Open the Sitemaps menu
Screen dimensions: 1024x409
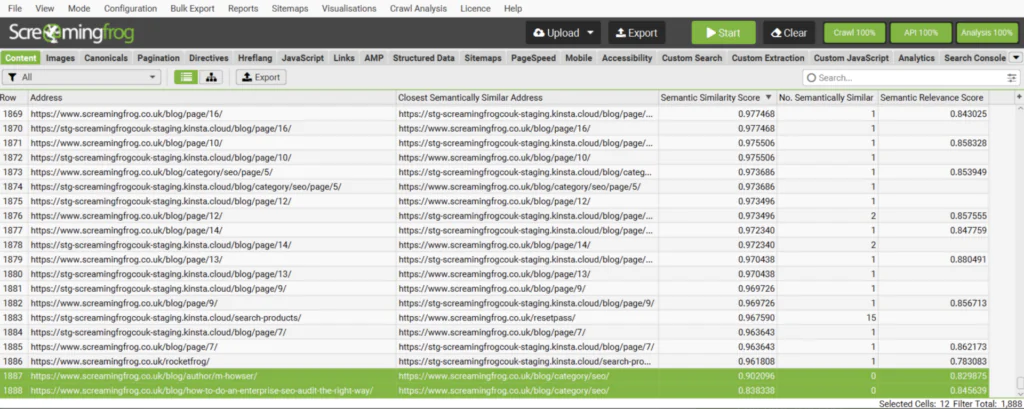click(290, 8)
